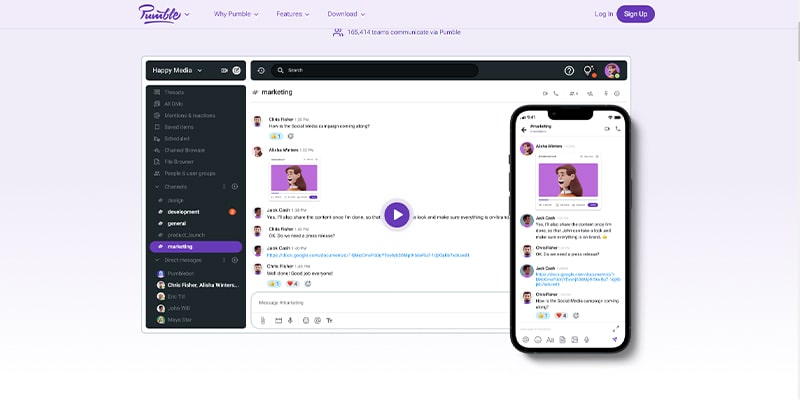Click the attach file paperclip icon

(x=263, y=320)
